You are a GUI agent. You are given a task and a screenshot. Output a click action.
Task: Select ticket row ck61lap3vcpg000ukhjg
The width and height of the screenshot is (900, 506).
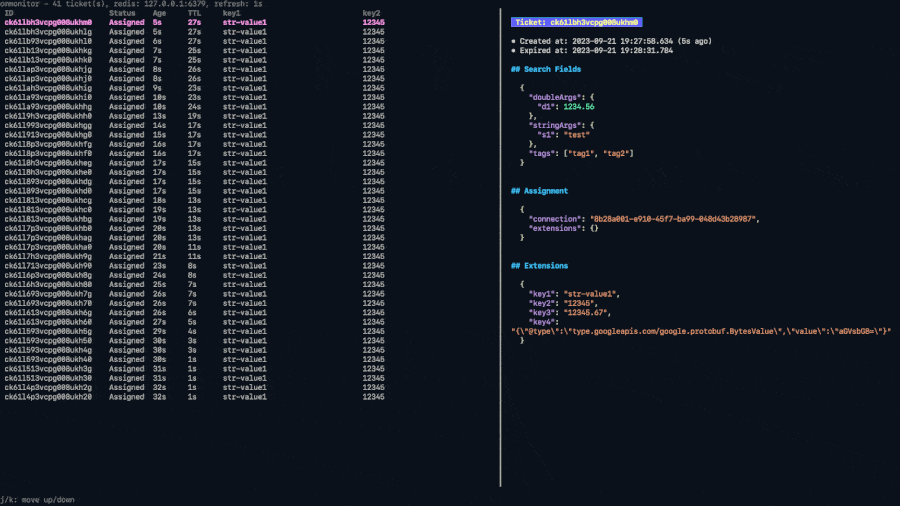coord(195,69)
